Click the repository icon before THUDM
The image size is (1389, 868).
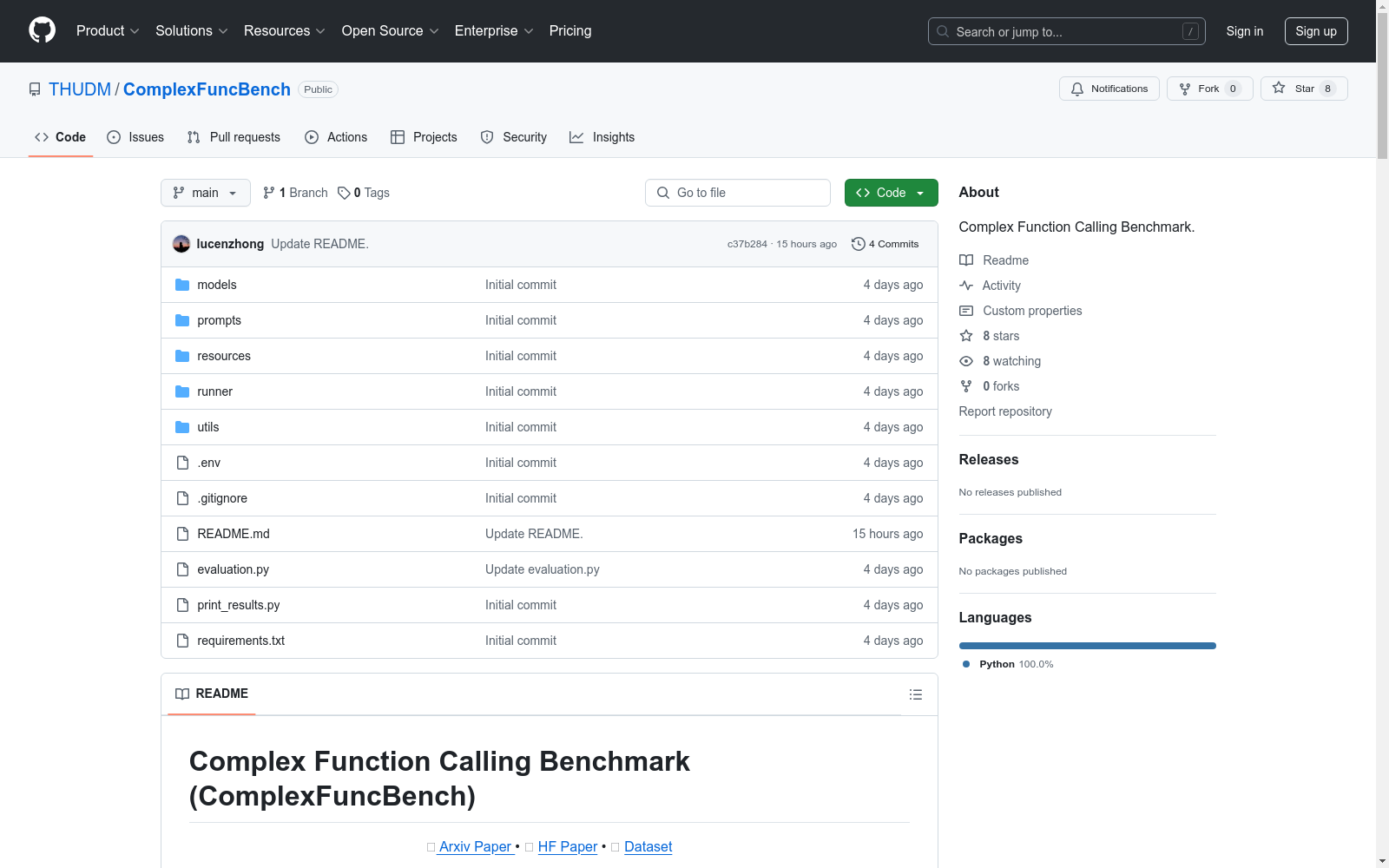click(35, 89)
